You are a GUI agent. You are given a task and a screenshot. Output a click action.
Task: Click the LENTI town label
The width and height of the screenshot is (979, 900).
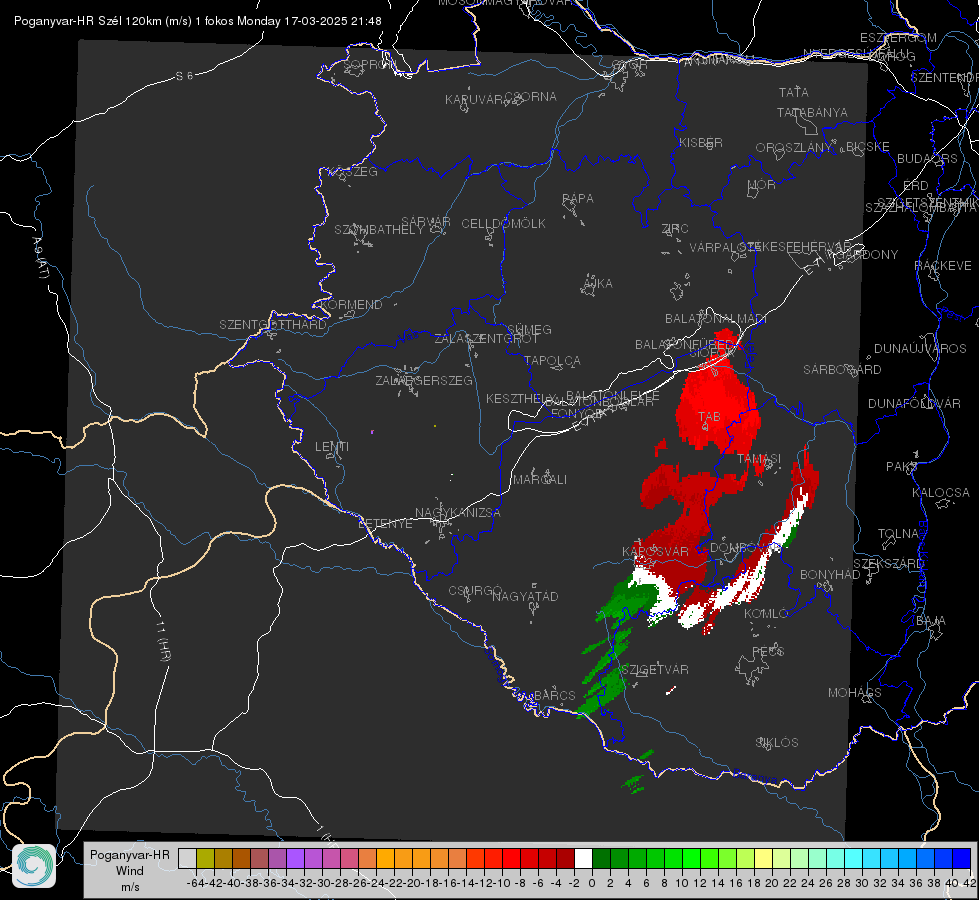[x=332, y=447]
